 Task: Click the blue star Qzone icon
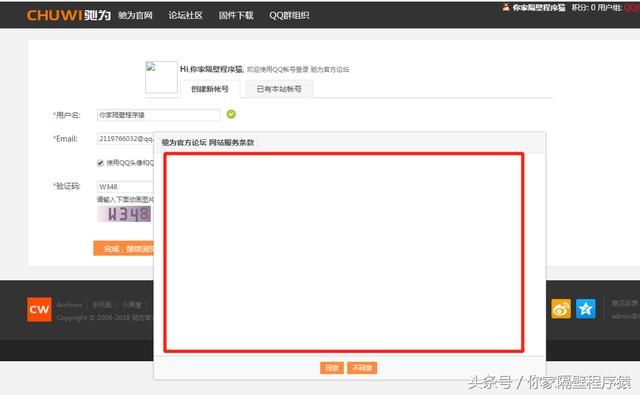coord(586,308)
